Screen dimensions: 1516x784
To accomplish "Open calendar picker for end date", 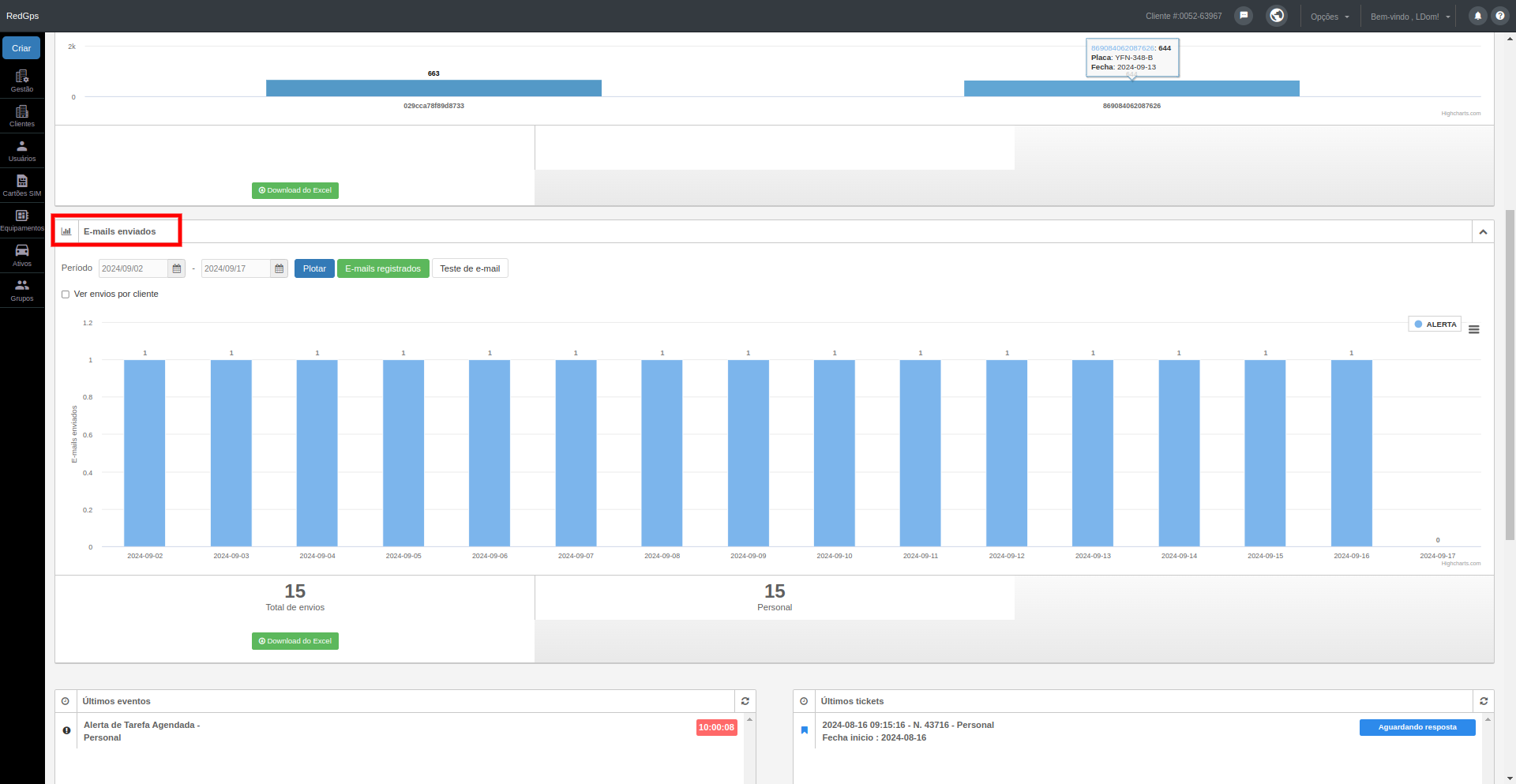I will point(280,268).
